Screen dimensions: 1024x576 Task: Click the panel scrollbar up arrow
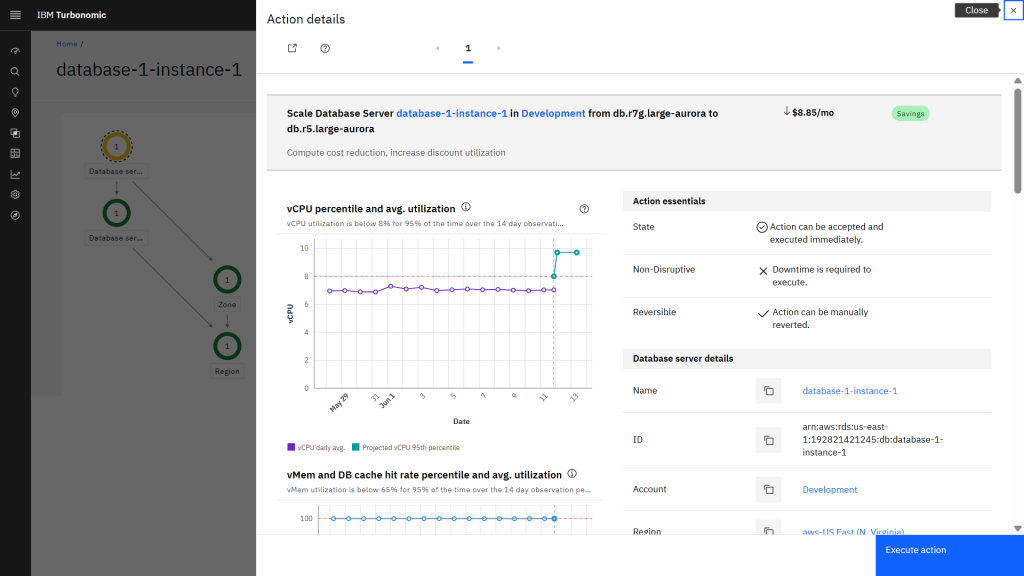(x=1017, y=81)
